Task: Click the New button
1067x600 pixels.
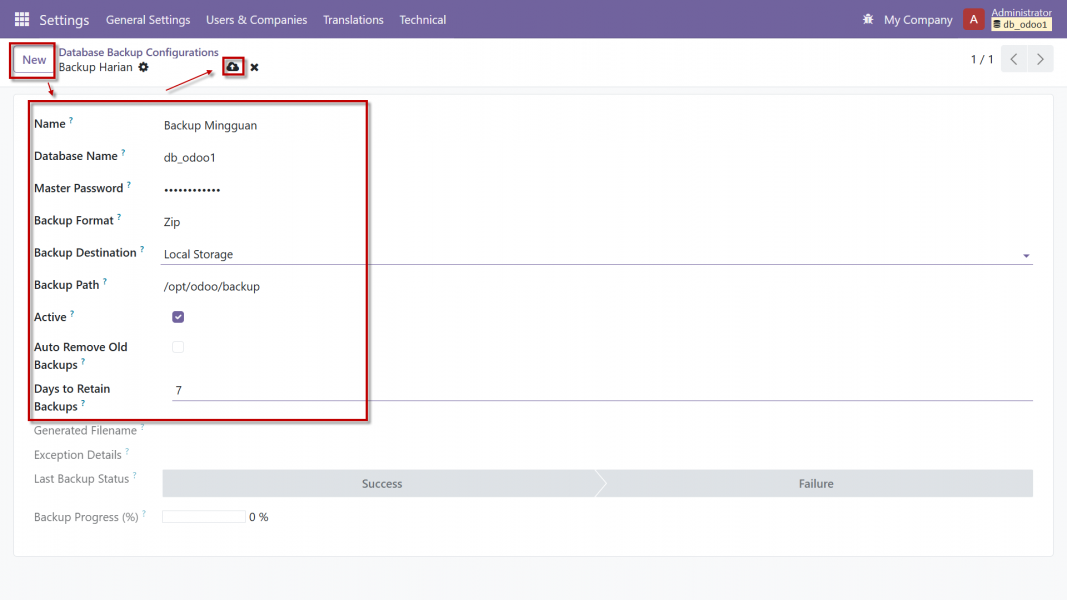Action: point(34,60)
